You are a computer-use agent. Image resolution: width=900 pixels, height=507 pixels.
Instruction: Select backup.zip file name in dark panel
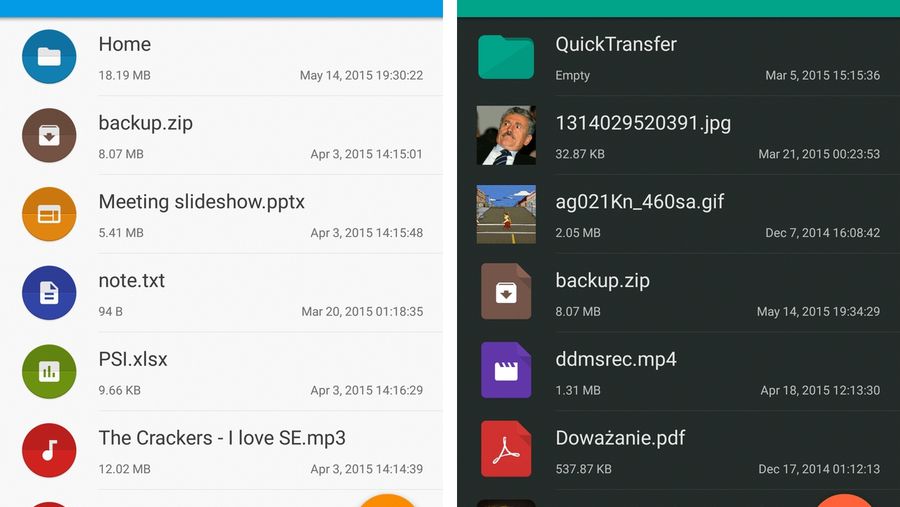(602, 281)
